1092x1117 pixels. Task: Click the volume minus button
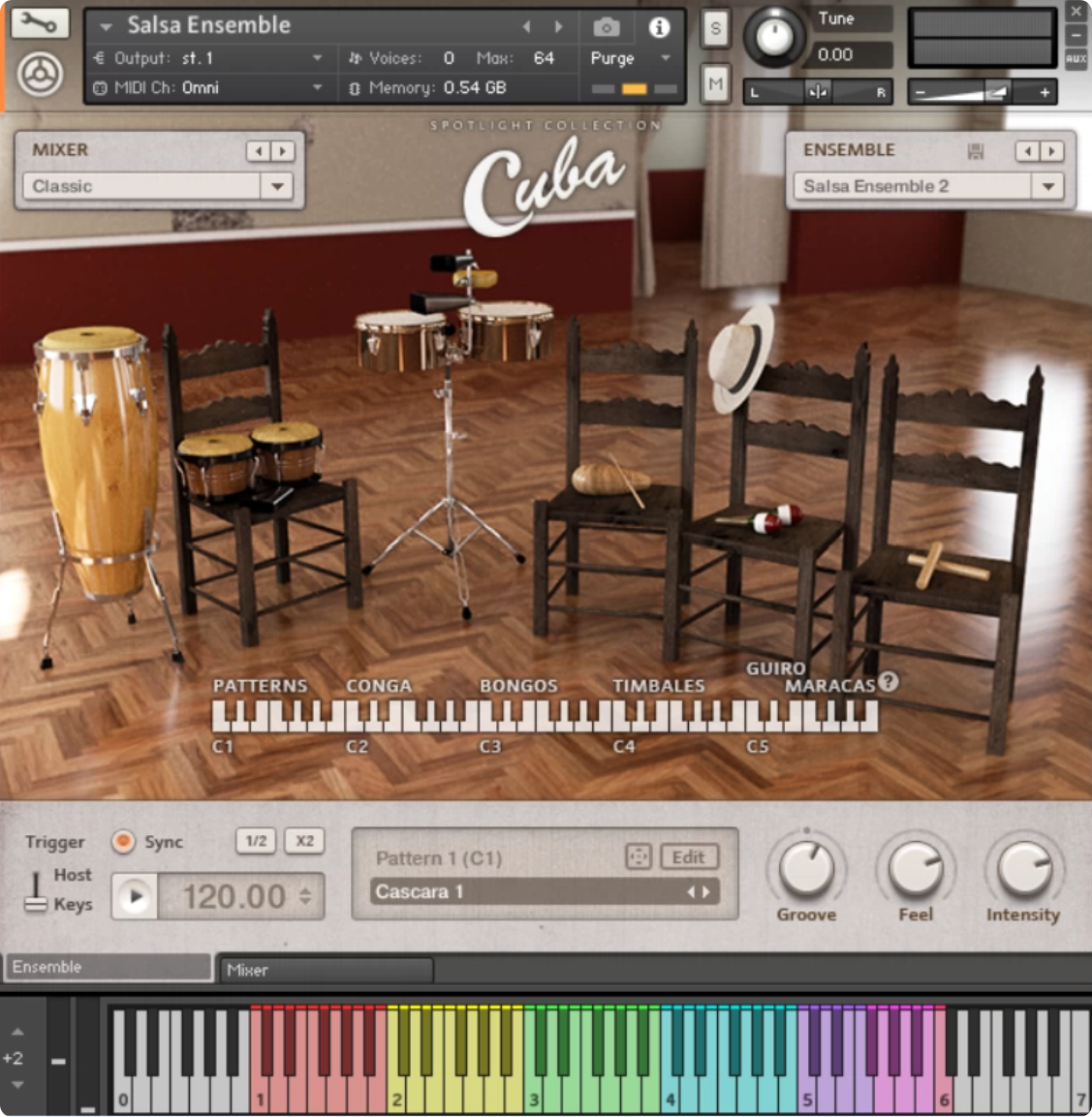point(920,93)
